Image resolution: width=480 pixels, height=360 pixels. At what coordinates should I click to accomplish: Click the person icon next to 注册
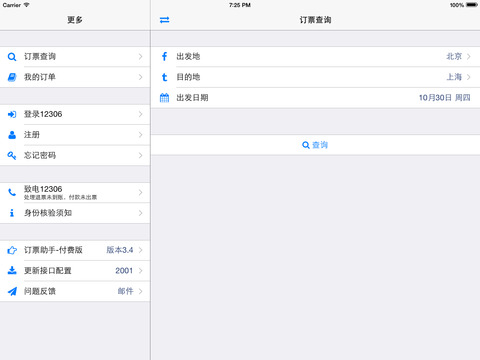pyautogui.click(x=12, y=135)
